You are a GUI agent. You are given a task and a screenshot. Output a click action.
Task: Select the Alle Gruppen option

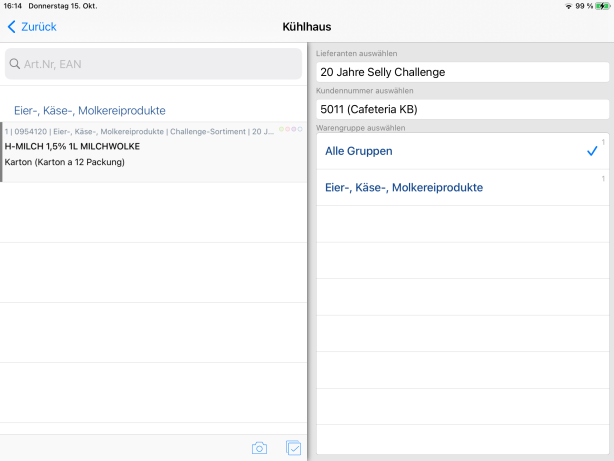pos(359,151)
